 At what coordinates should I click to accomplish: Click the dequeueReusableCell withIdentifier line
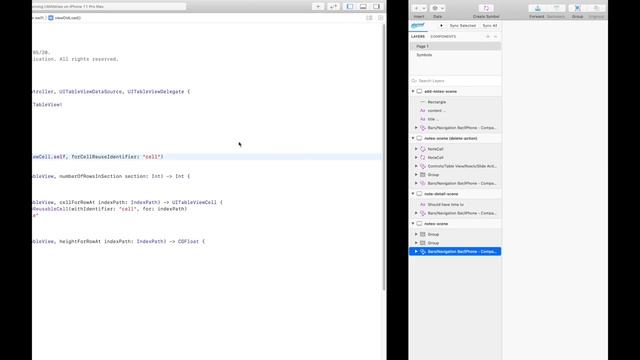coord(109,209)
